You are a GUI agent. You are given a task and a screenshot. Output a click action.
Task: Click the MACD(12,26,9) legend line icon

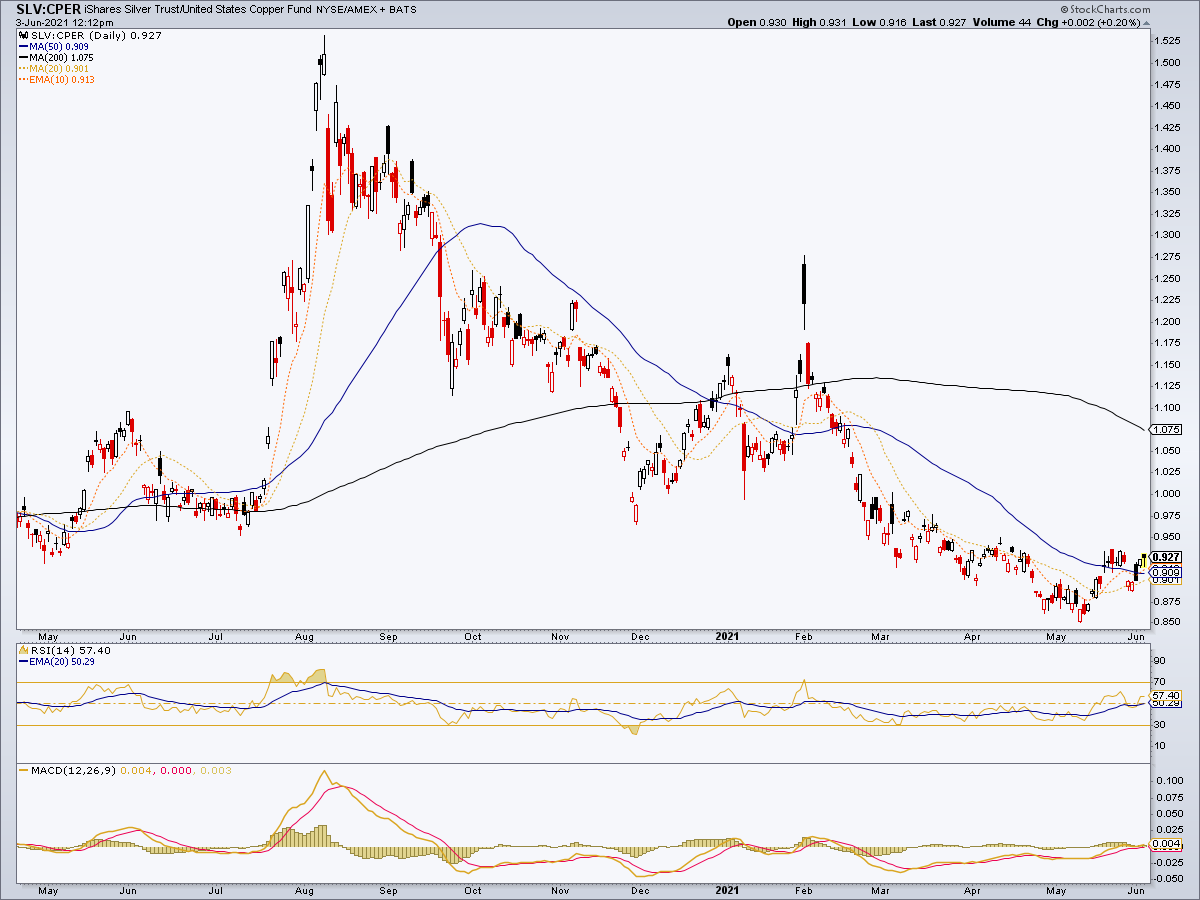pos(22,771)
